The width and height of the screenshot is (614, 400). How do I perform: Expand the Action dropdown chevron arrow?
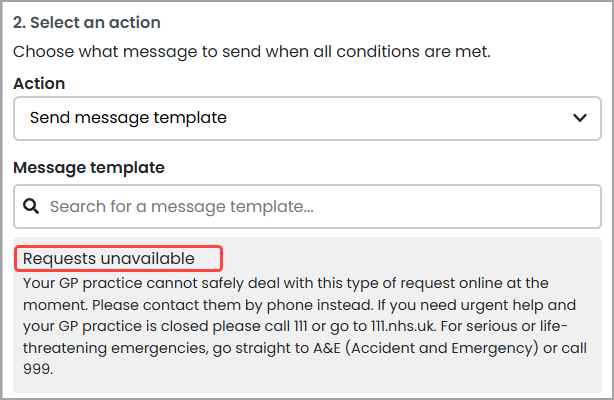580,118
